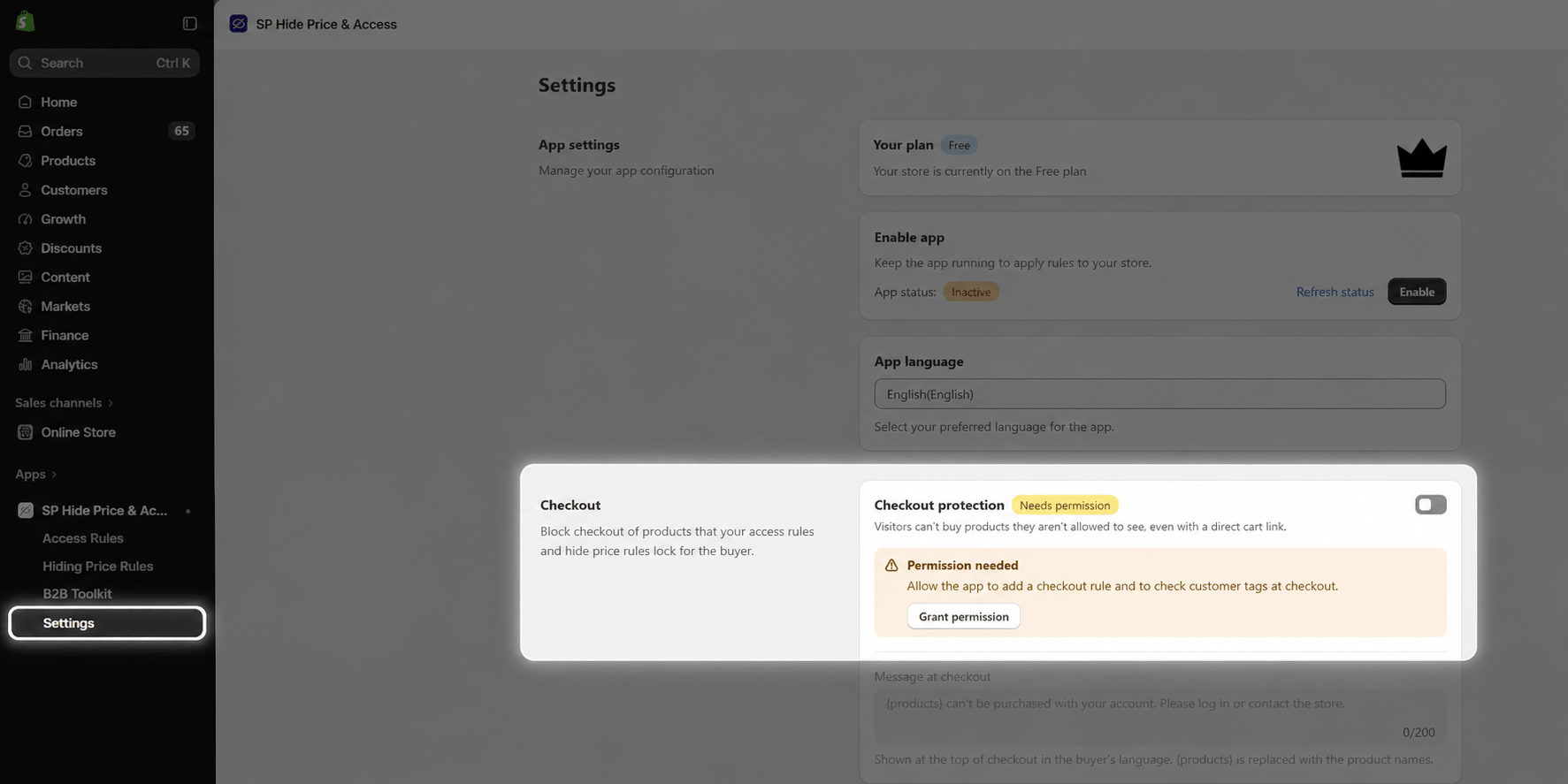
Task: Click the Orders inbox icon
Action: (x=25, y=131)
